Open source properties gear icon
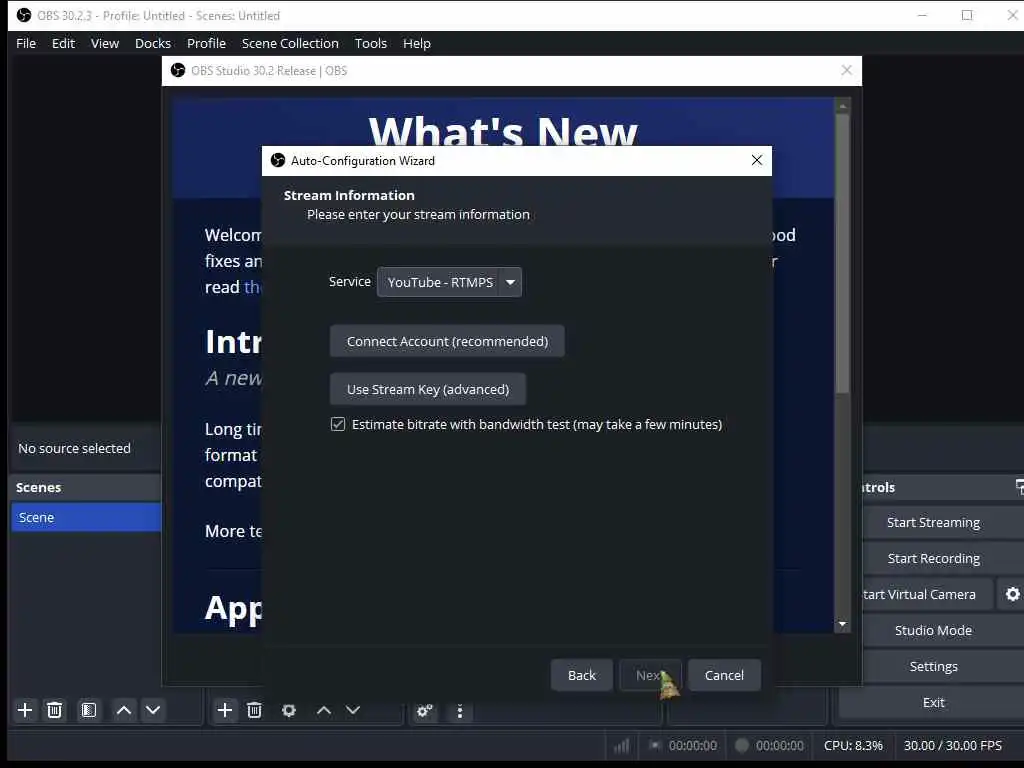 [289, 710]
